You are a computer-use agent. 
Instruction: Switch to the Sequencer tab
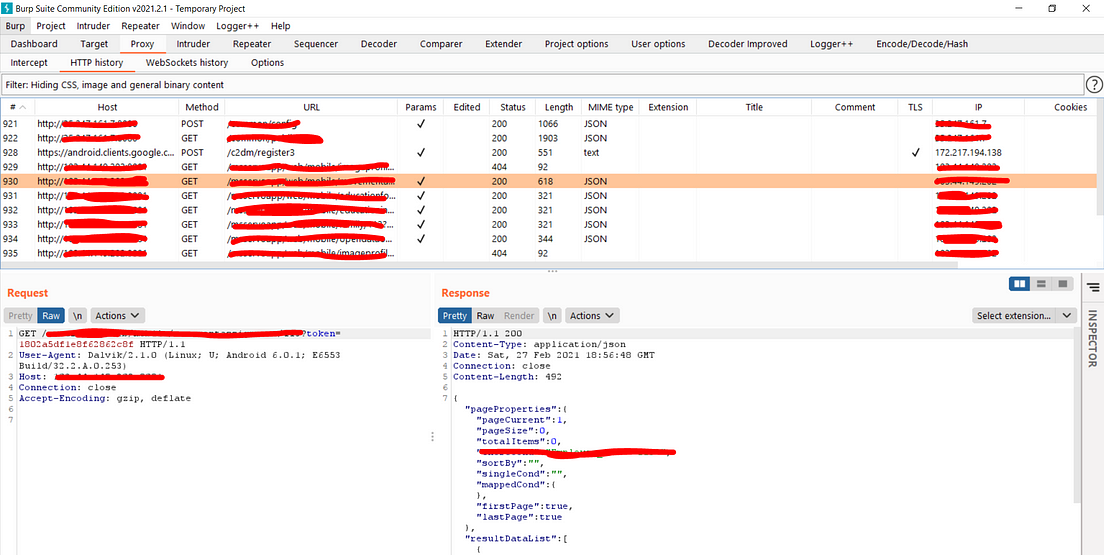pyautogui.click(x=316, y=44)
